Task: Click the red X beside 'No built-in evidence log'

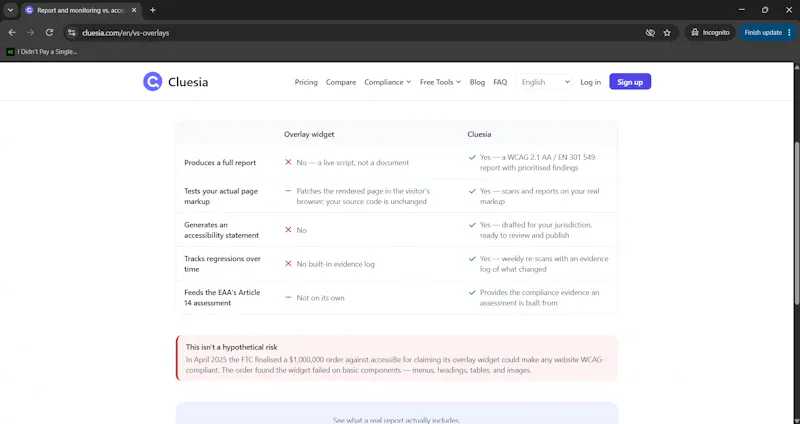Action: [288, 264]
